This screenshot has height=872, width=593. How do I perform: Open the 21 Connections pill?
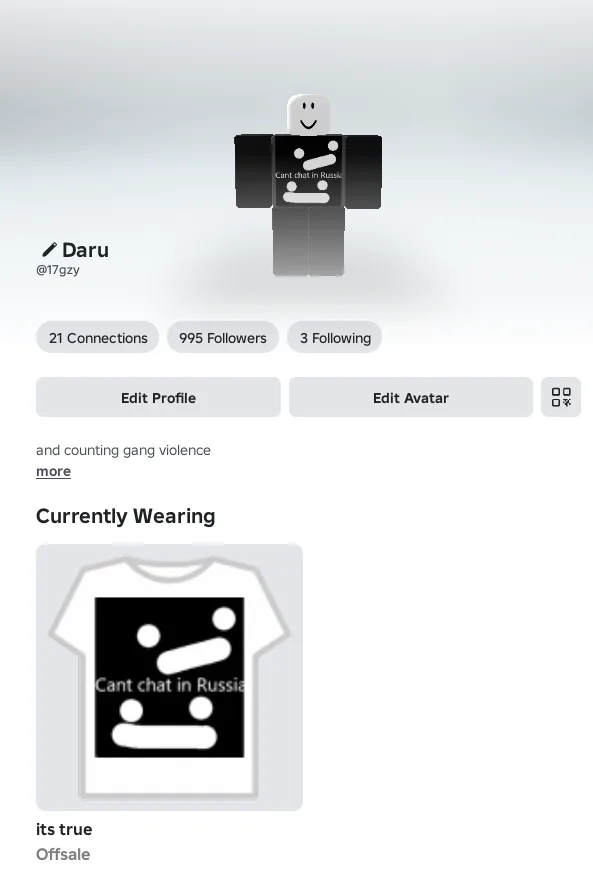pos(98,338)
